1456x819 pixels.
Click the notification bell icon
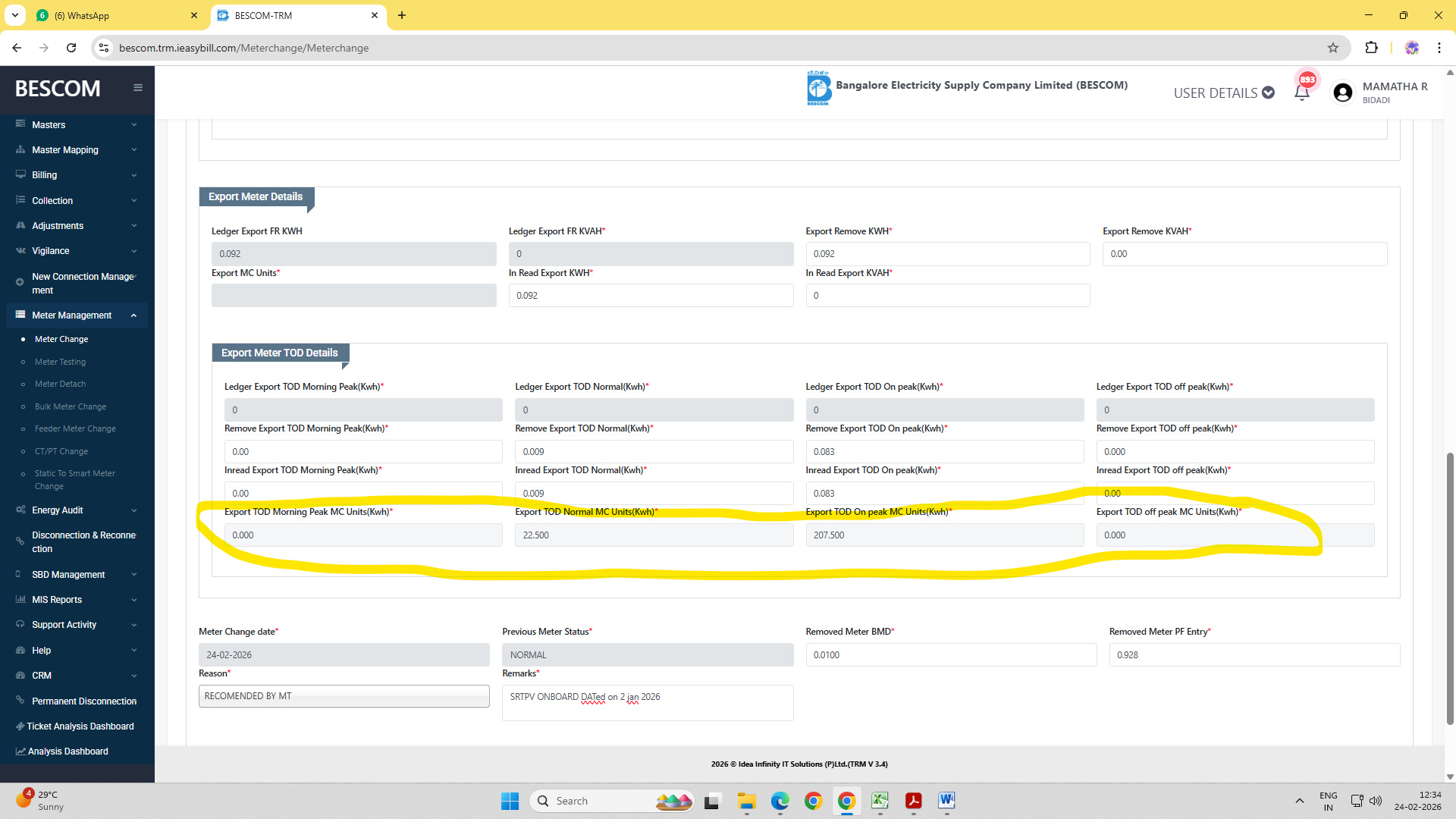[x=1302, y=93]
